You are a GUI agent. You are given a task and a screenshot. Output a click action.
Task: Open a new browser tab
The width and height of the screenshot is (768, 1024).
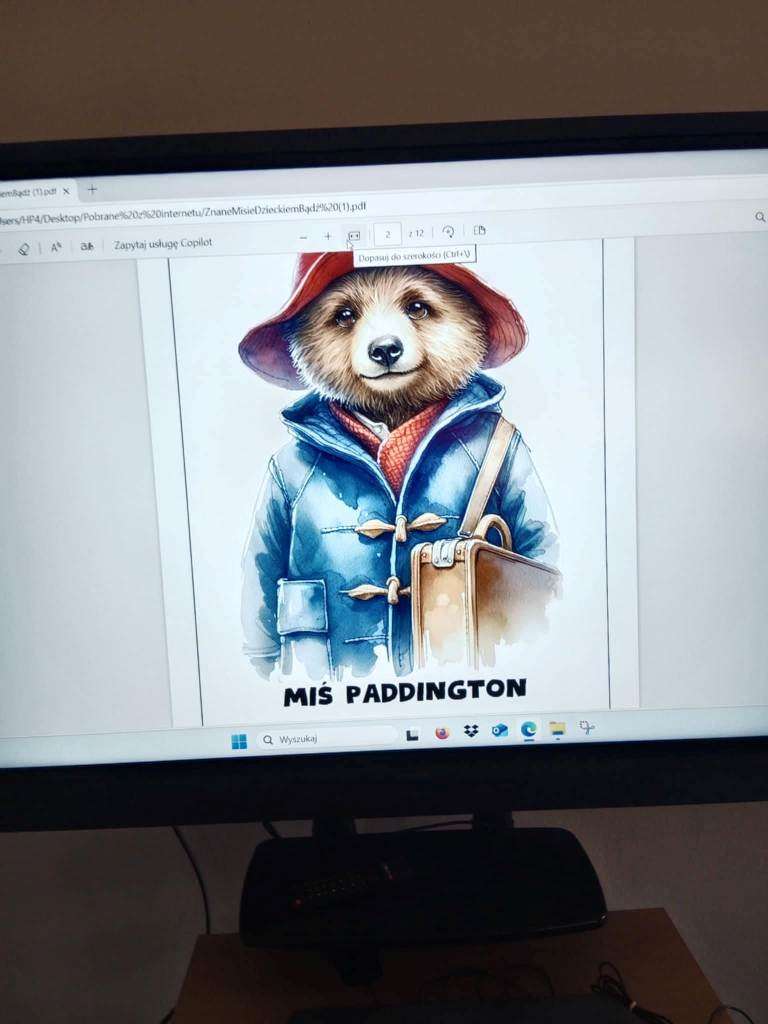point(92,189)
